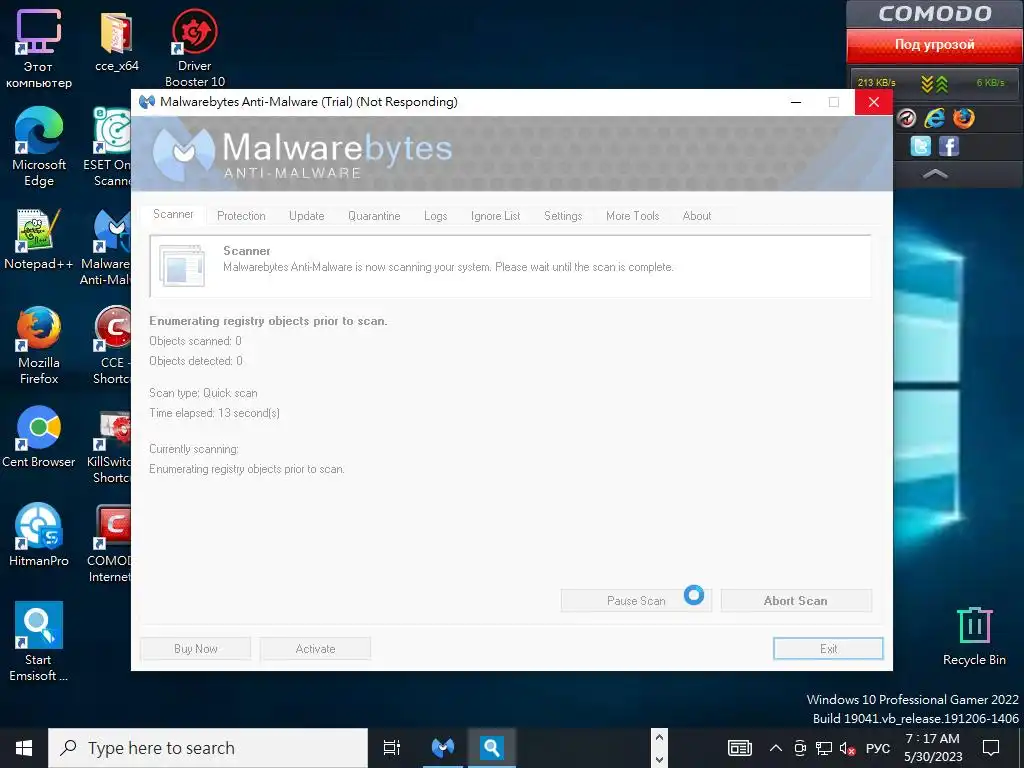Open KillSwitch Shortcut desktop icon
Screen dimensions: 1024x768
pyautogui.click(x=110, y=445)
